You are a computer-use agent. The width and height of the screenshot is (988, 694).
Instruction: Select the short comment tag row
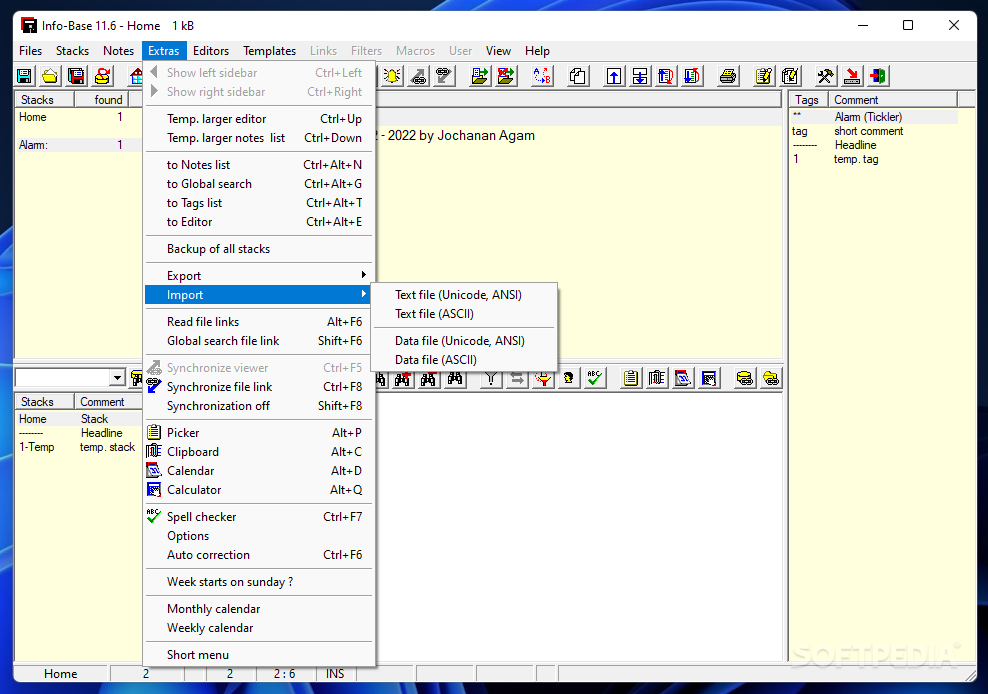(x=873, y=131)
